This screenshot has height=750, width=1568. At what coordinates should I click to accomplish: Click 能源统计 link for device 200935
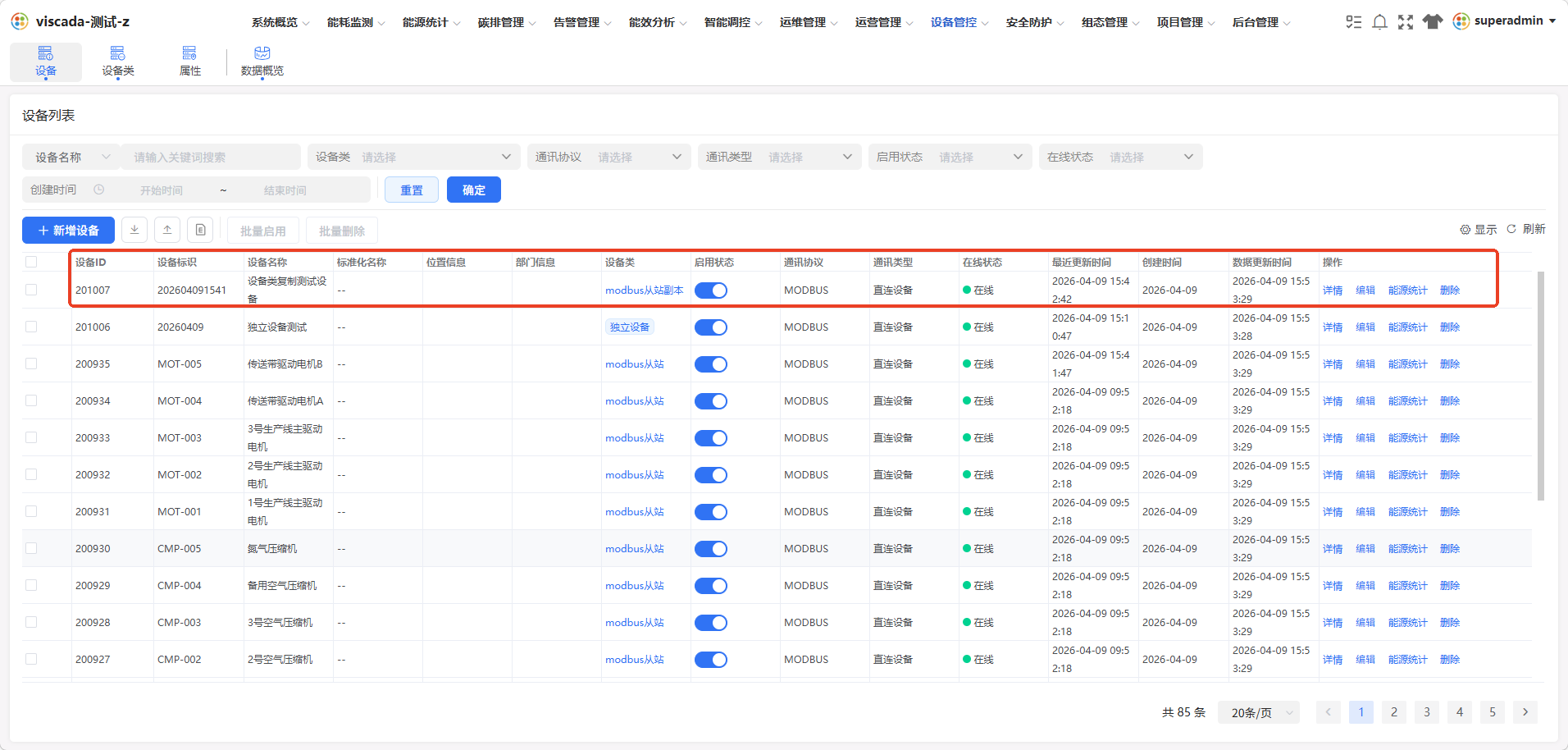1408,364
